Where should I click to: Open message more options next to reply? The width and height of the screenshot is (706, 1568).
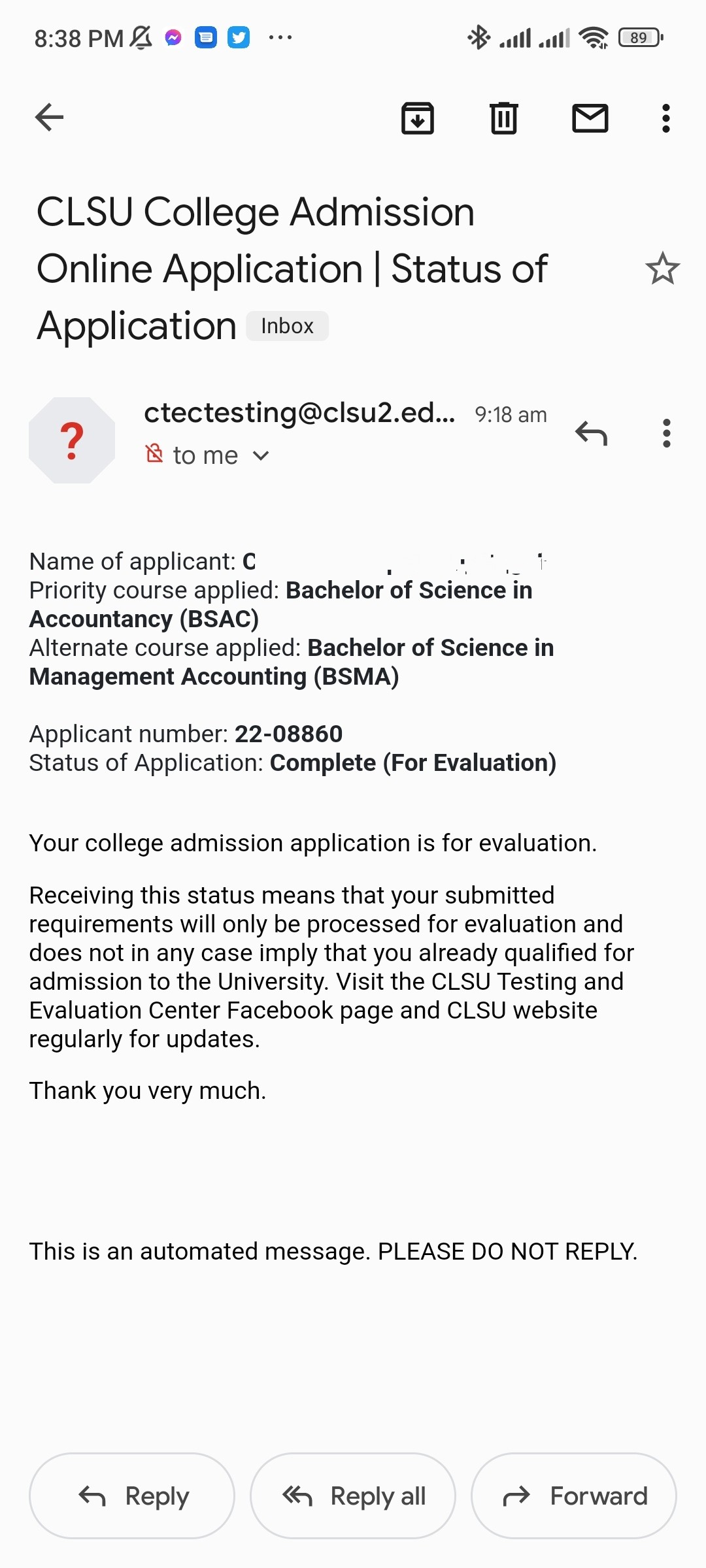667,433
